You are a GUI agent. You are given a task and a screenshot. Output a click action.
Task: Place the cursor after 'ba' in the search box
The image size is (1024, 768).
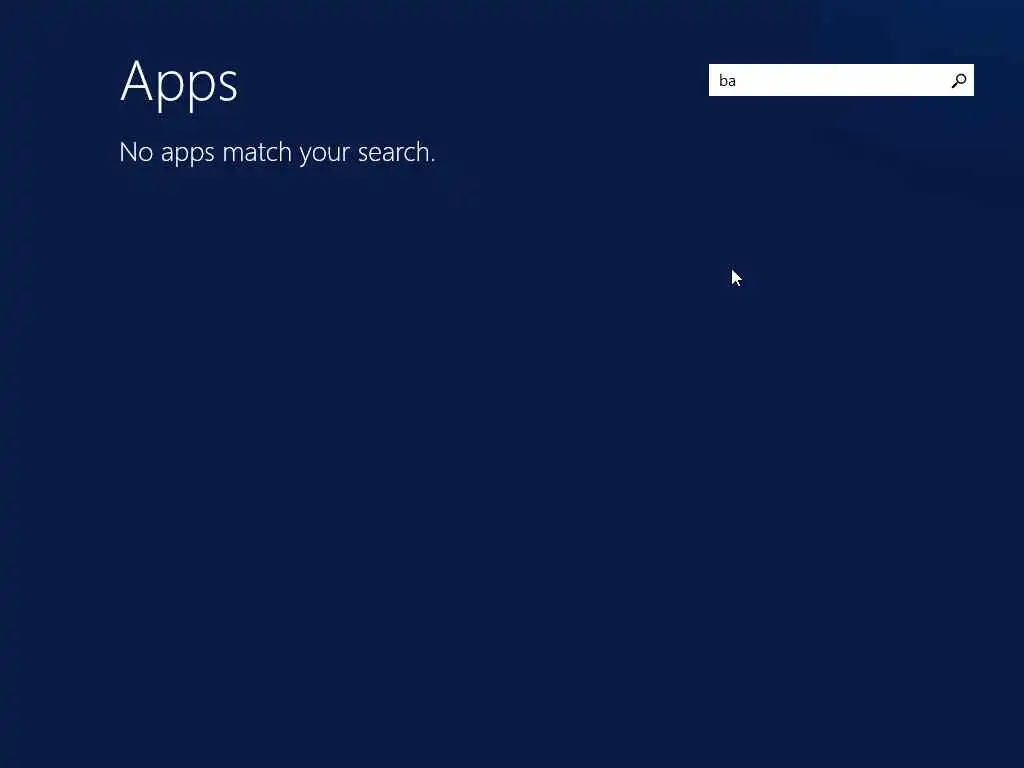click(x=738, y=80)
